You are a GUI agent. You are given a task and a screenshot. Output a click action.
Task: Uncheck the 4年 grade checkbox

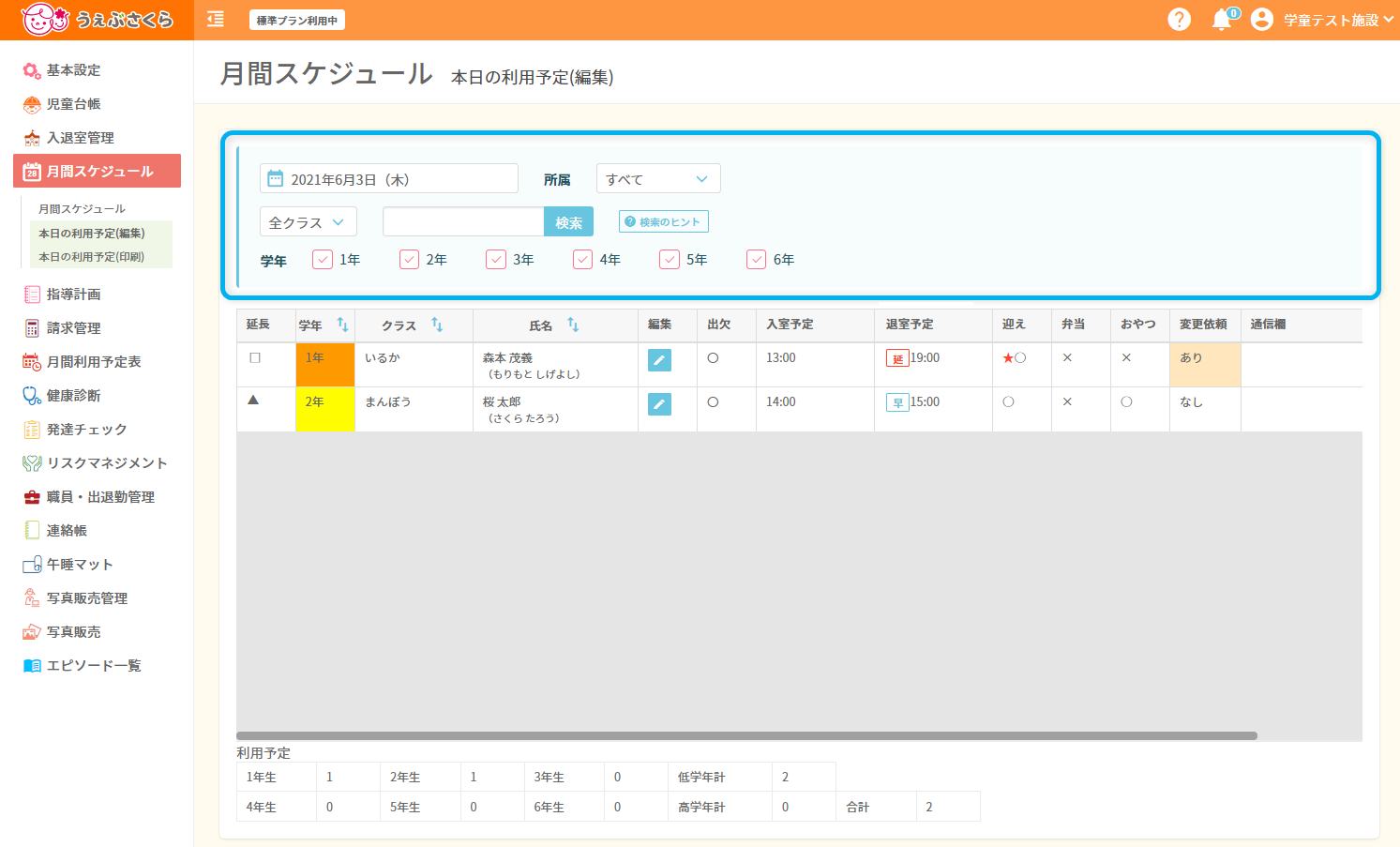pos(582,259)
